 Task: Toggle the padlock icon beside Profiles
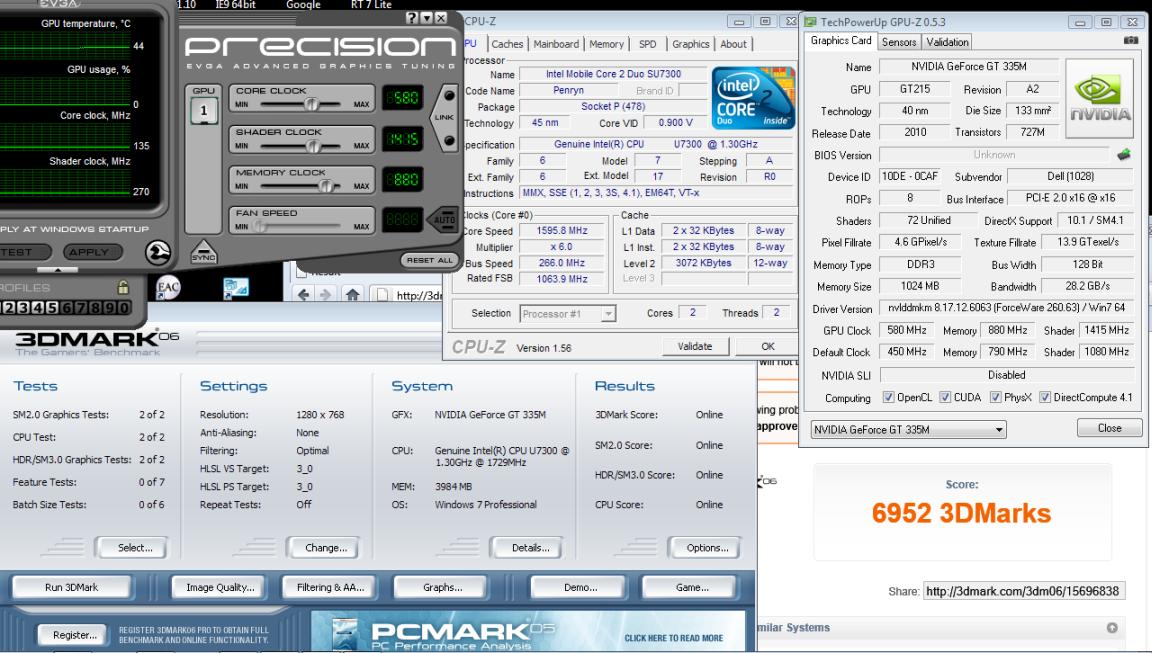tap(123, 286)
